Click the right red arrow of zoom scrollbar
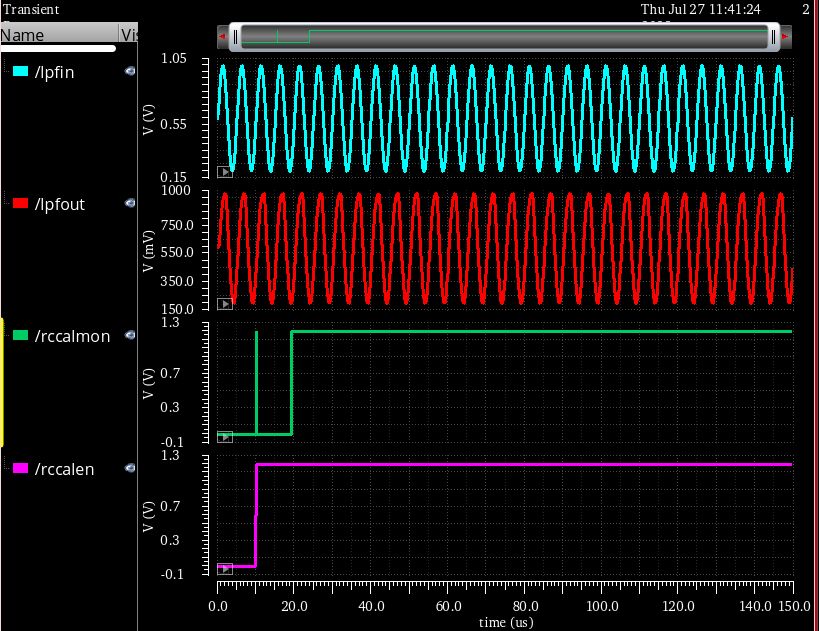This screenshot has width=819, height=631. click(785, 37)
